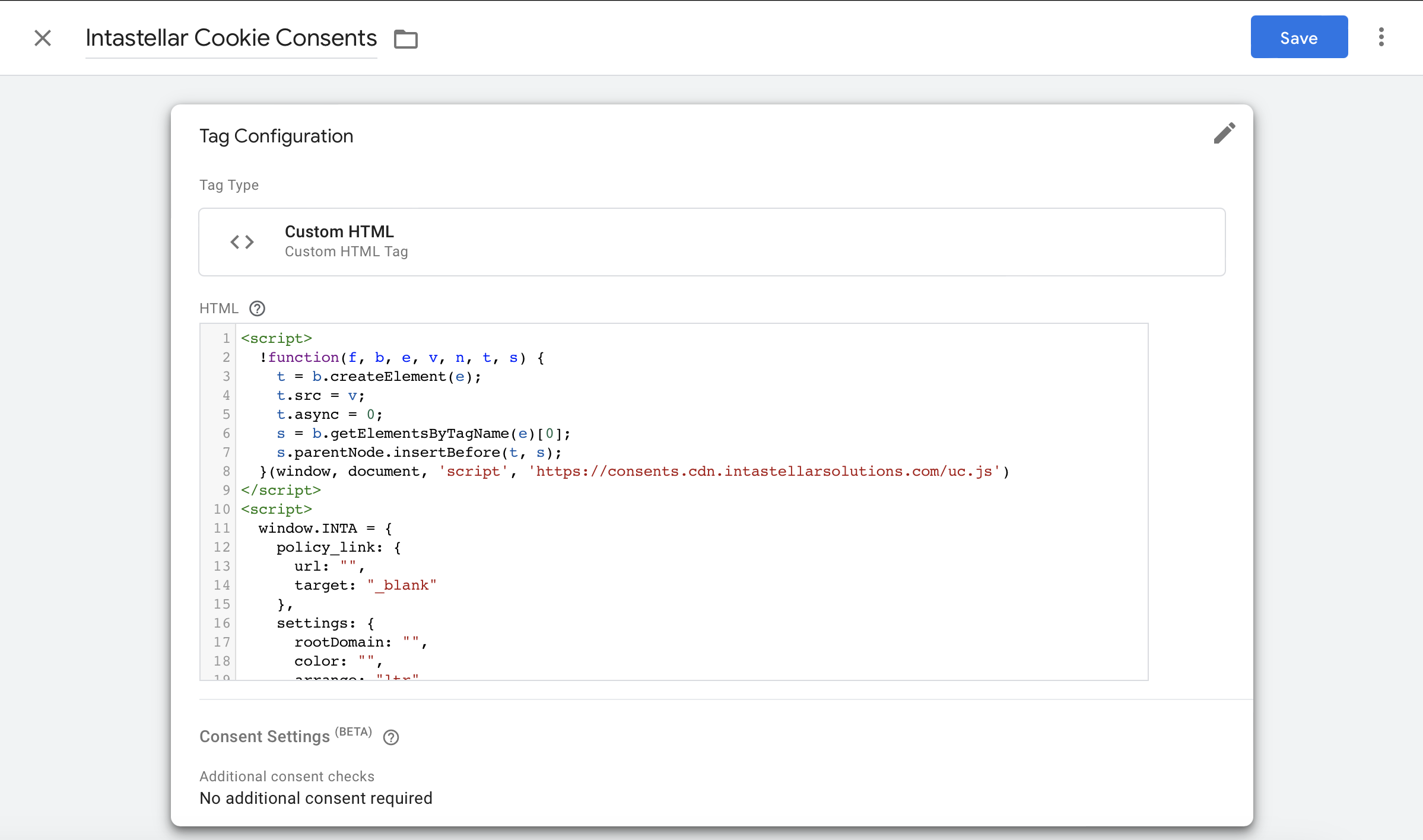Click the closing script tag on line 9

(x=281, y=490)
